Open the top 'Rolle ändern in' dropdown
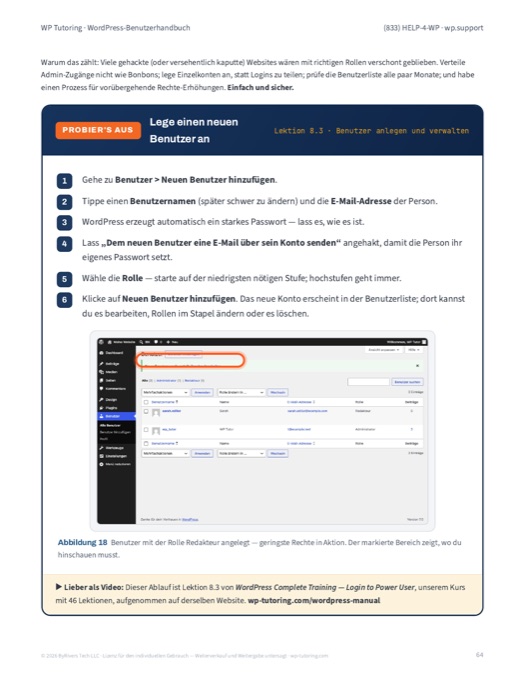Screen dimensions: 525x680 (241, 392)
